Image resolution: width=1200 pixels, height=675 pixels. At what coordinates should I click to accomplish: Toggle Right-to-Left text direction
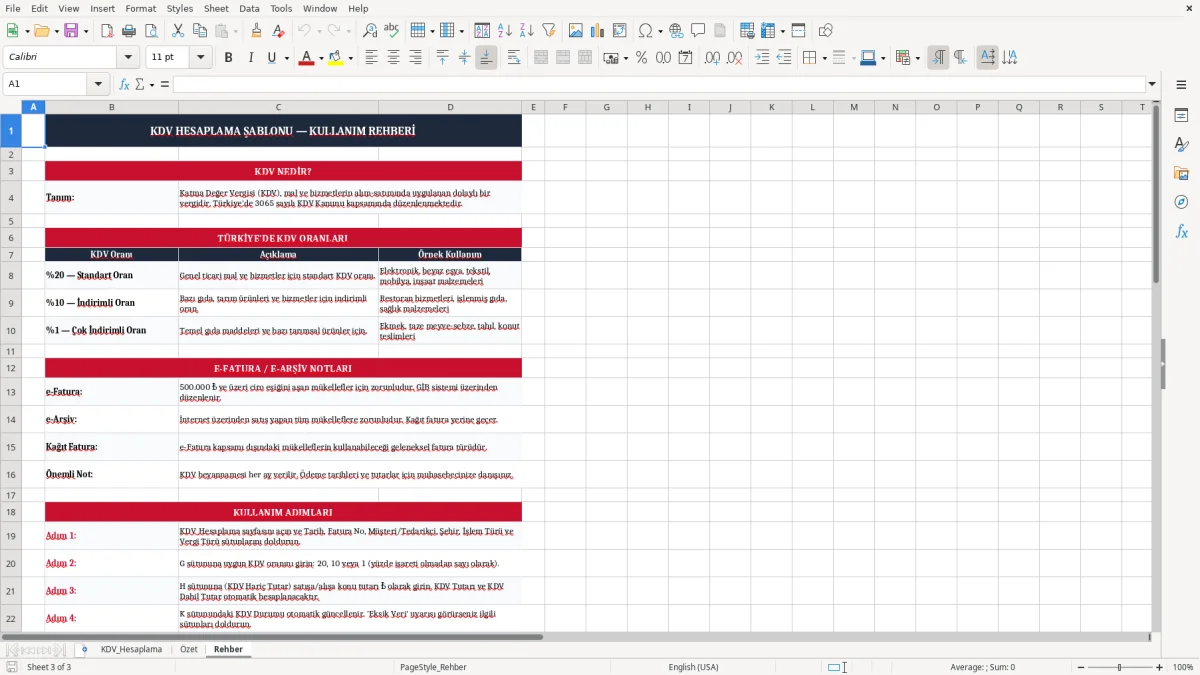click(960, 58)
